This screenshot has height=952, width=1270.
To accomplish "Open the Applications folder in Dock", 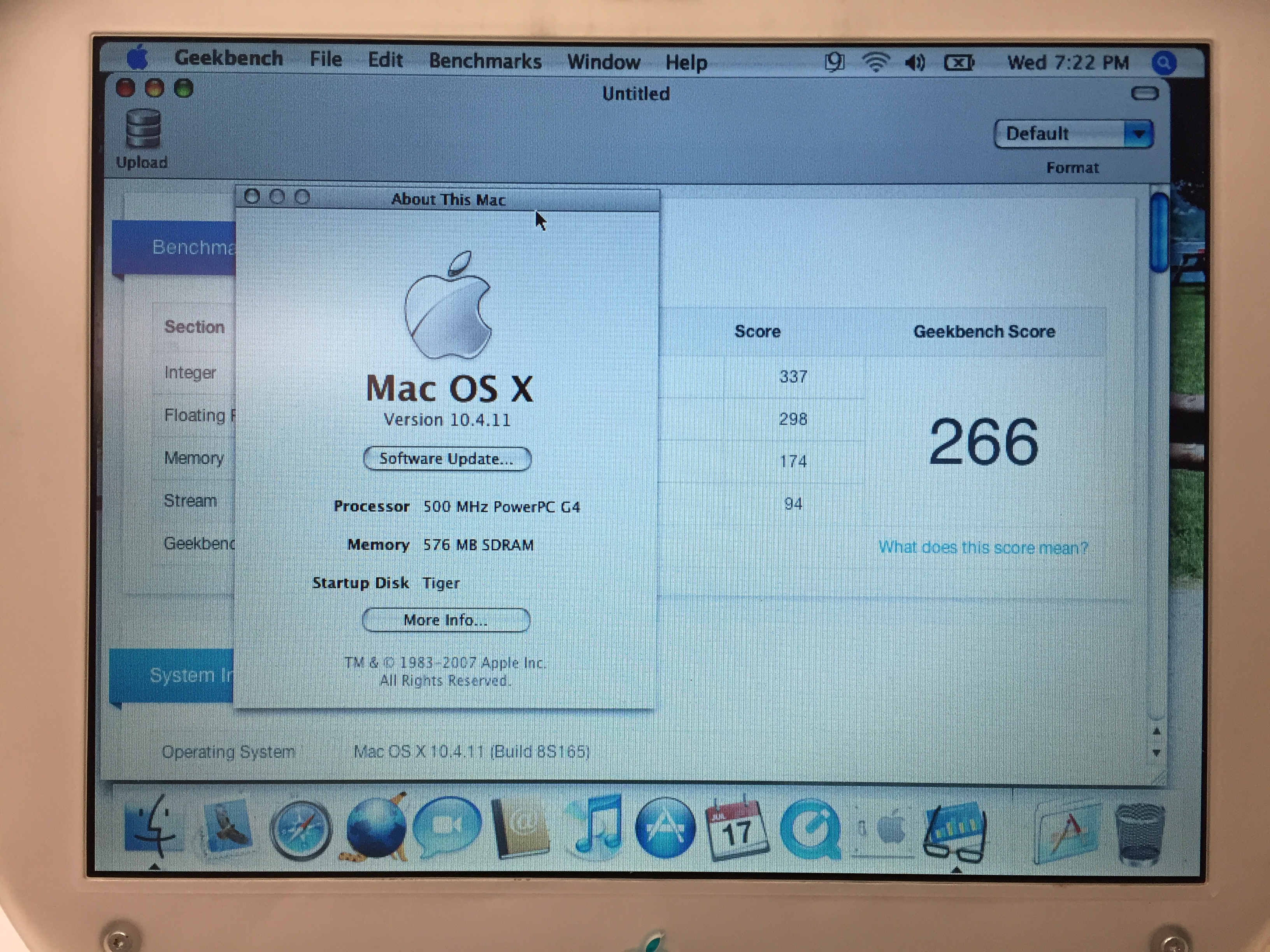I will 1067,832.
